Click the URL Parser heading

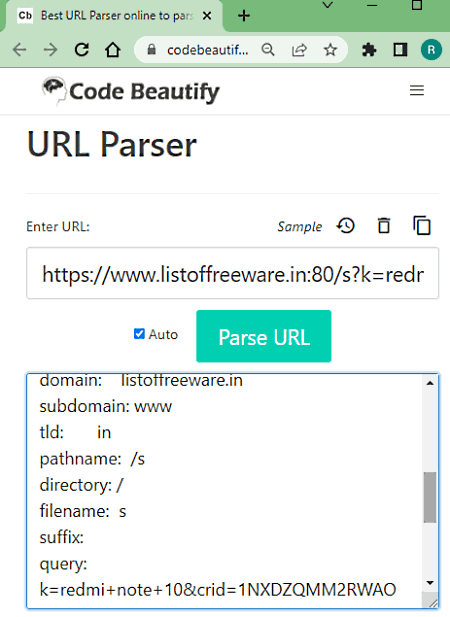pos(112,144)
